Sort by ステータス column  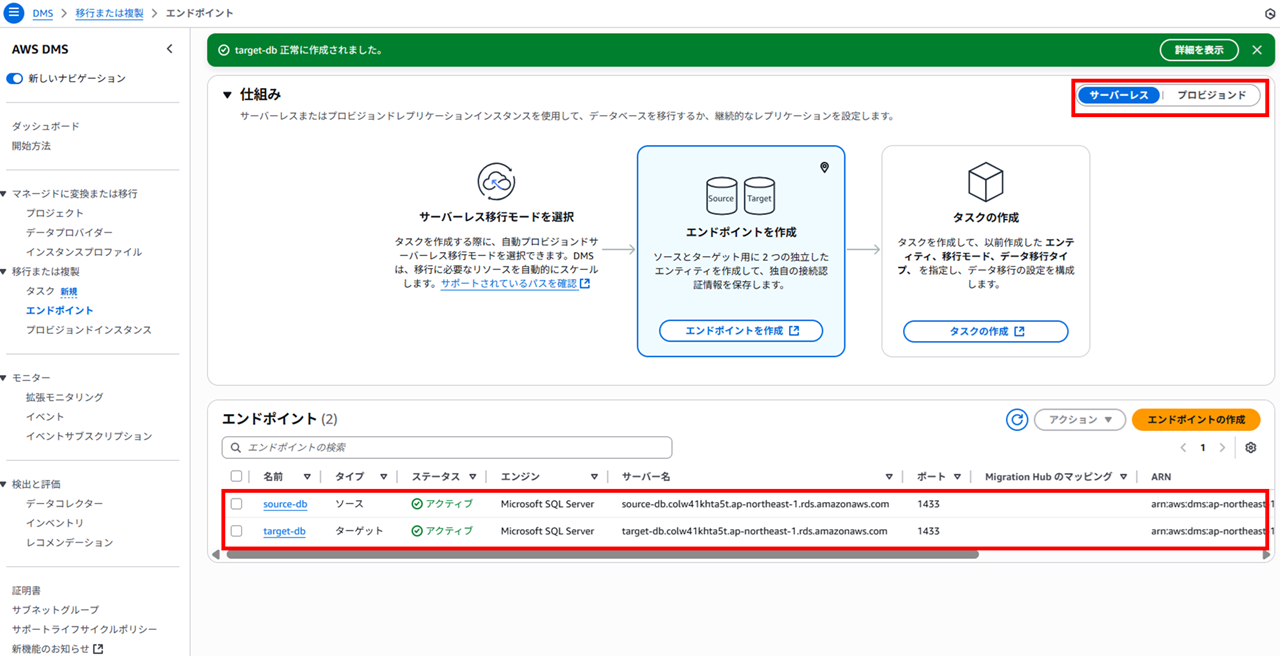coord(472,477)
